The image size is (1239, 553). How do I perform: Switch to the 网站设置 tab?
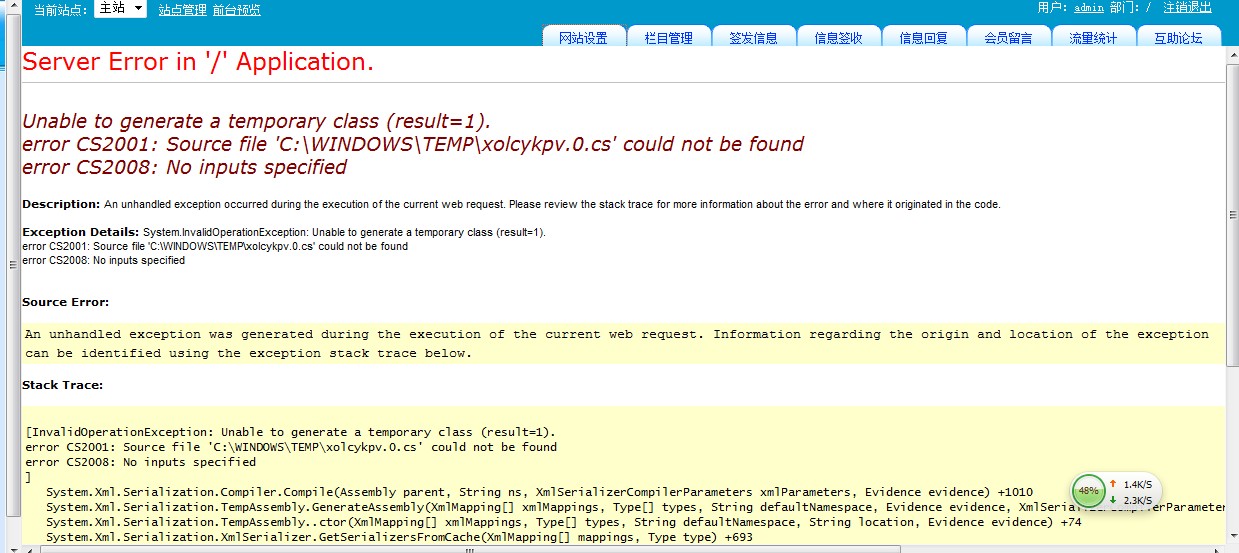584,38
